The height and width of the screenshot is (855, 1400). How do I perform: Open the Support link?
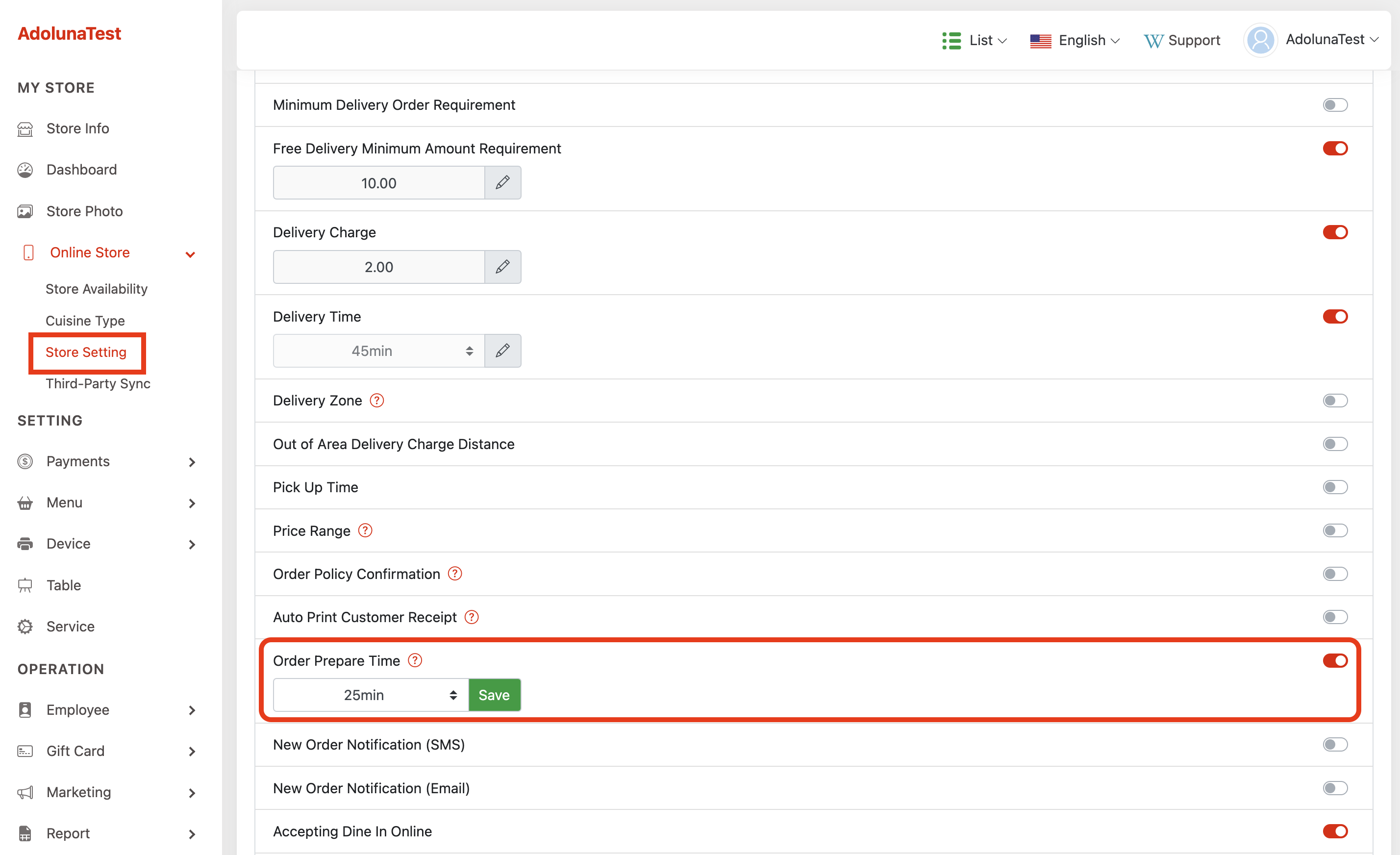pos(1182,40)
